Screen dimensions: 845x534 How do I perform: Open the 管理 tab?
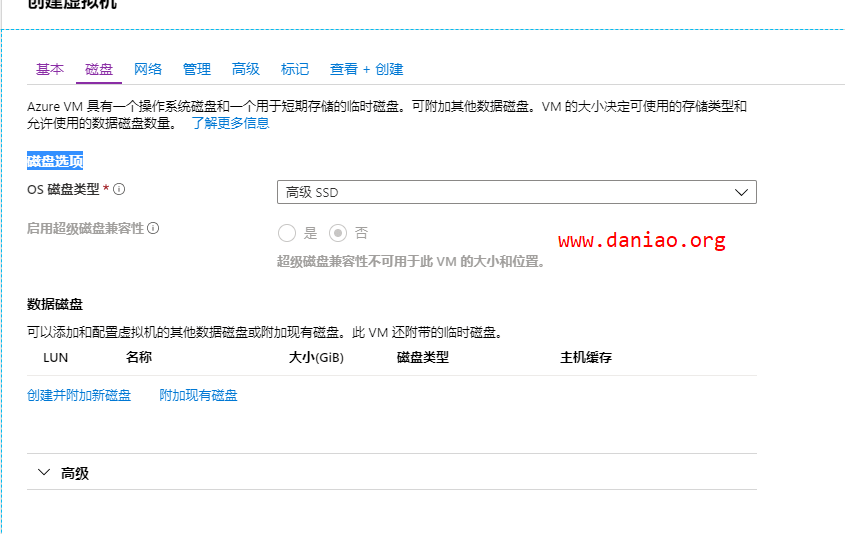coord(197,69)
